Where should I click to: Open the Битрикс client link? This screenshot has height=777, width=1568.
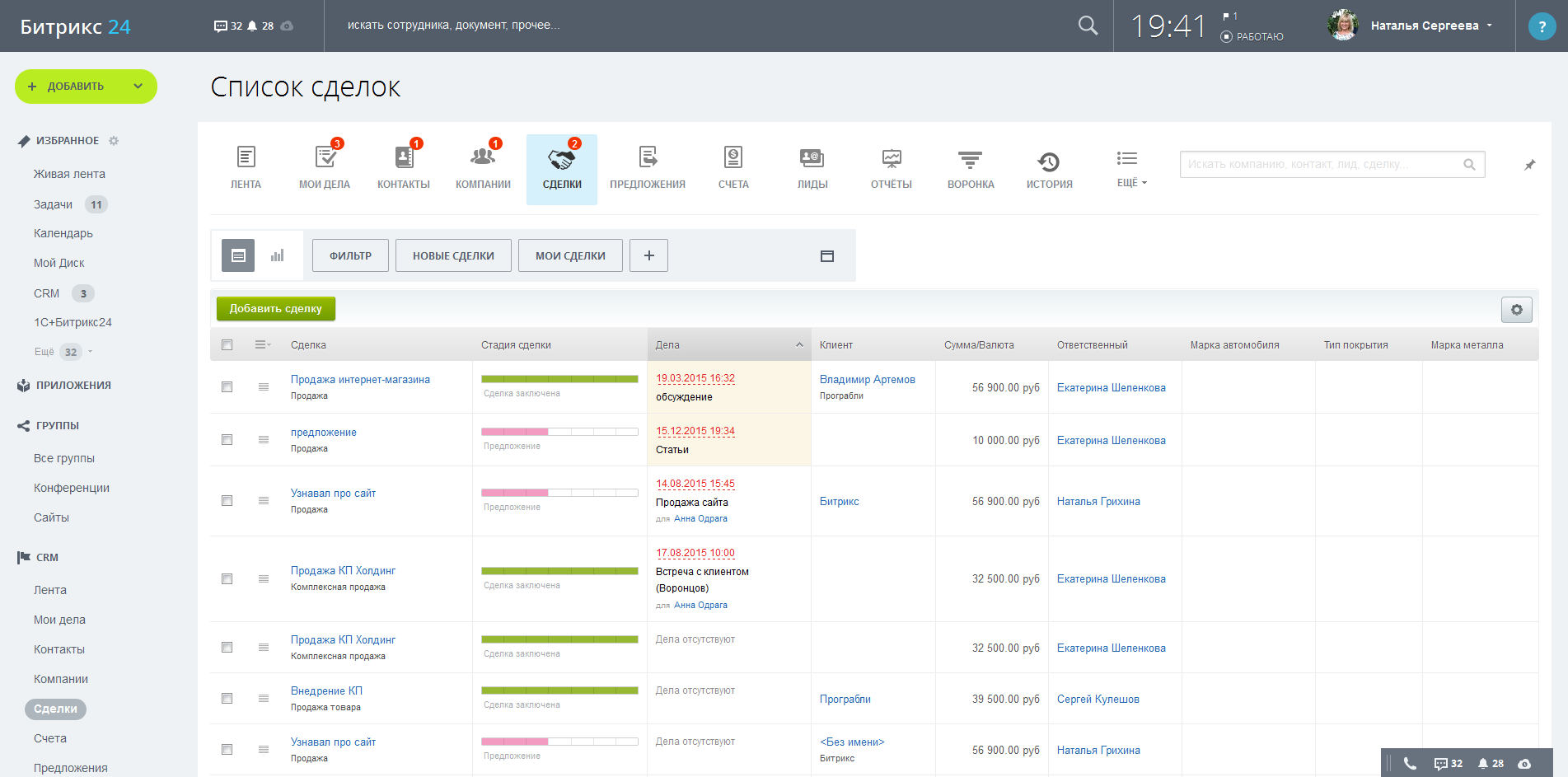tap(840, 501)
